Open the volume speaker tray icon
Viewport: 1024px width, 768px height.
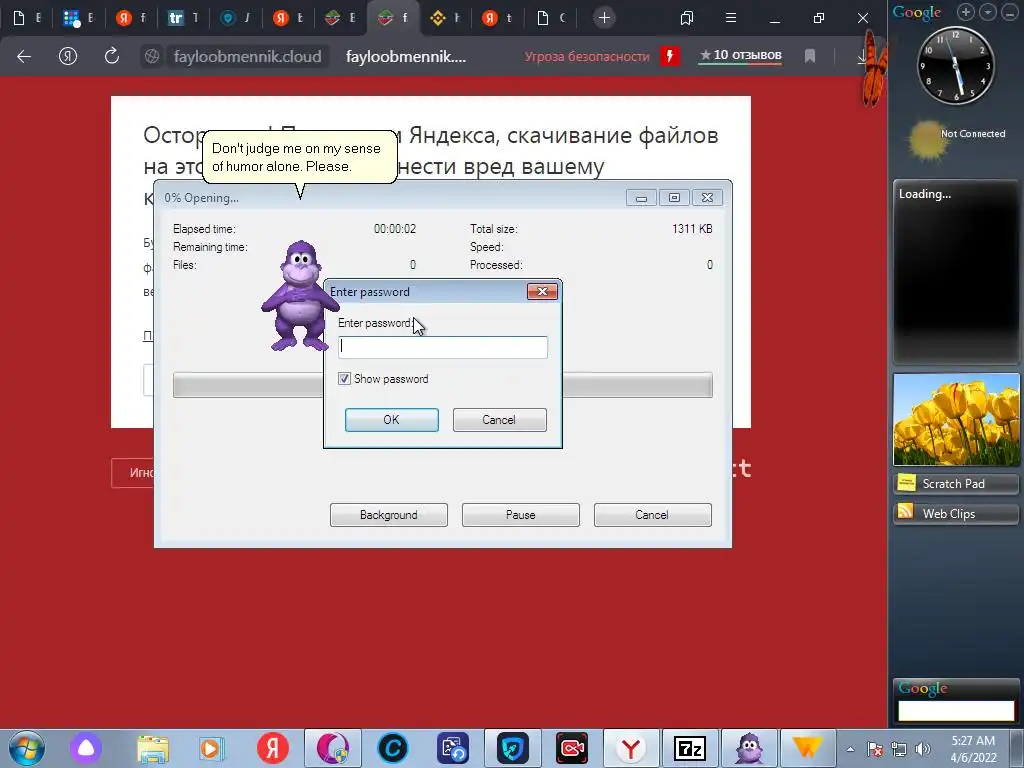[x=923, y=749]
